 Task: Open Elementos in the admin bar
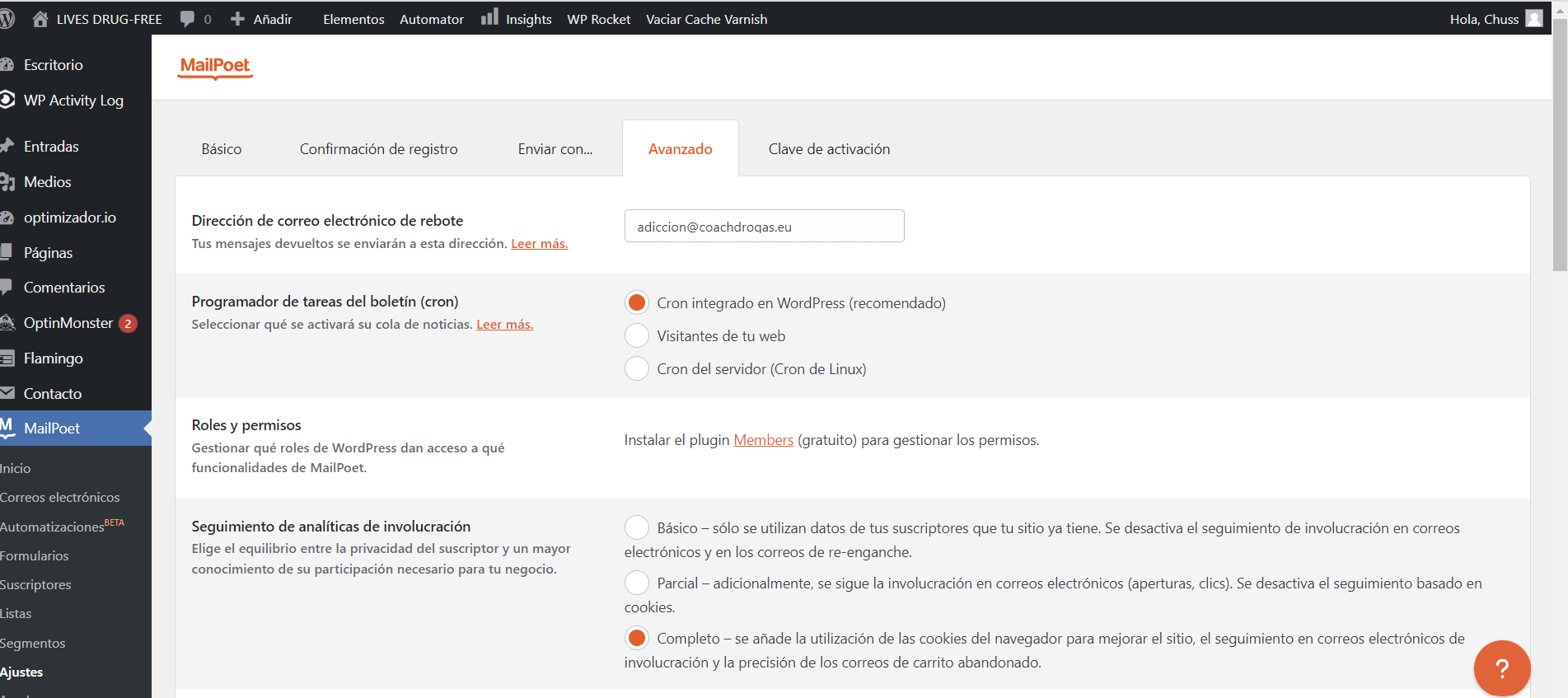pos(353,19)
